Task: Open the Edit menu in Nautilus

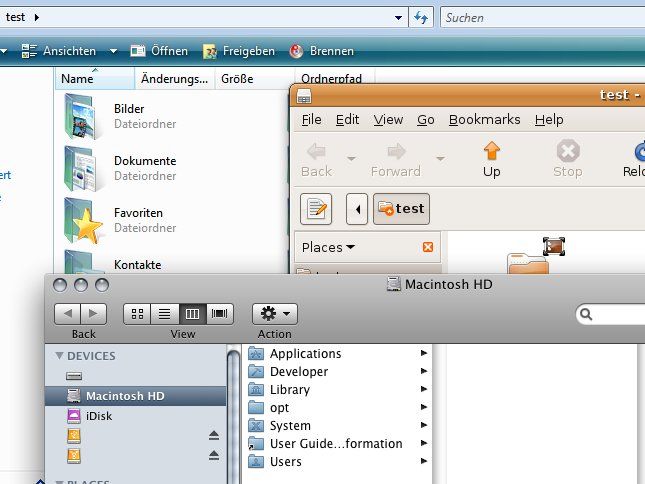Action: (347, 119)
